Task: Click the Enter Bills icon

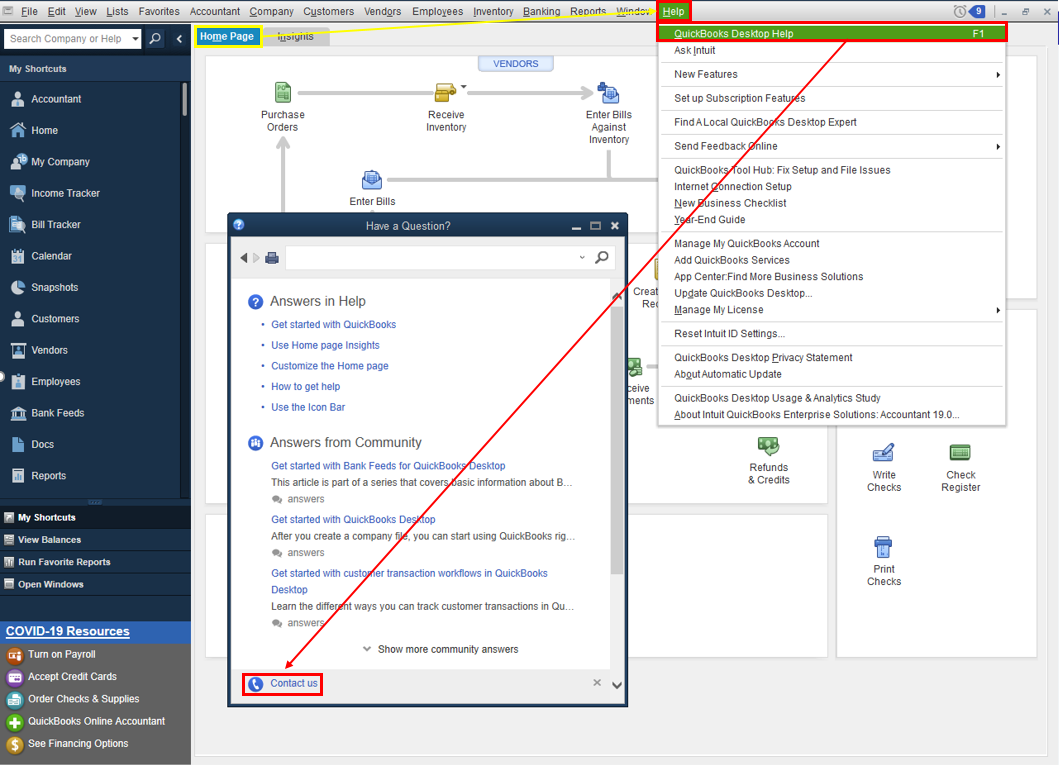Action: [371, 180]
